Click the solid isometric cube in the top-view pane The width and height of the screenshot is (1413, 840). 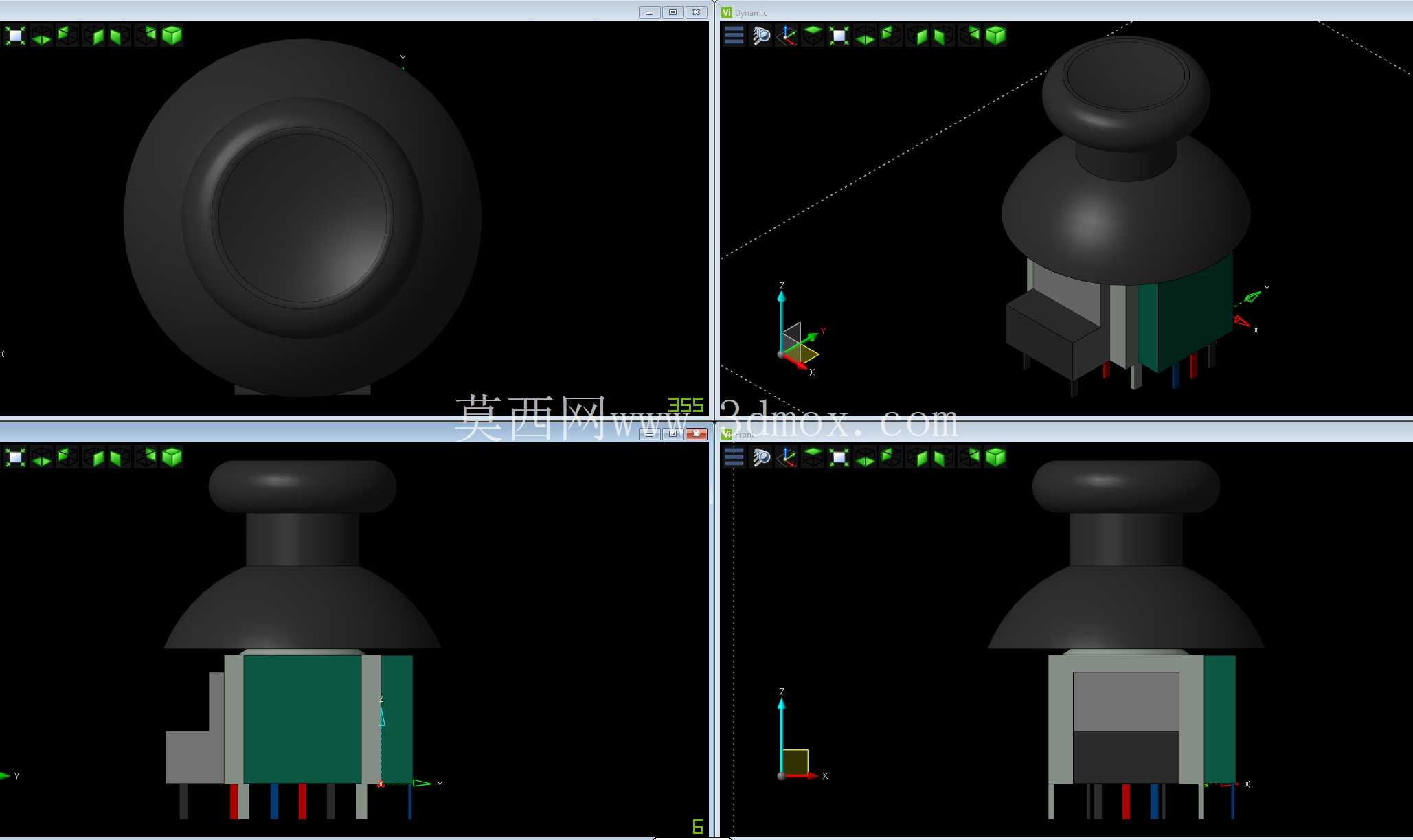[172, 36]
